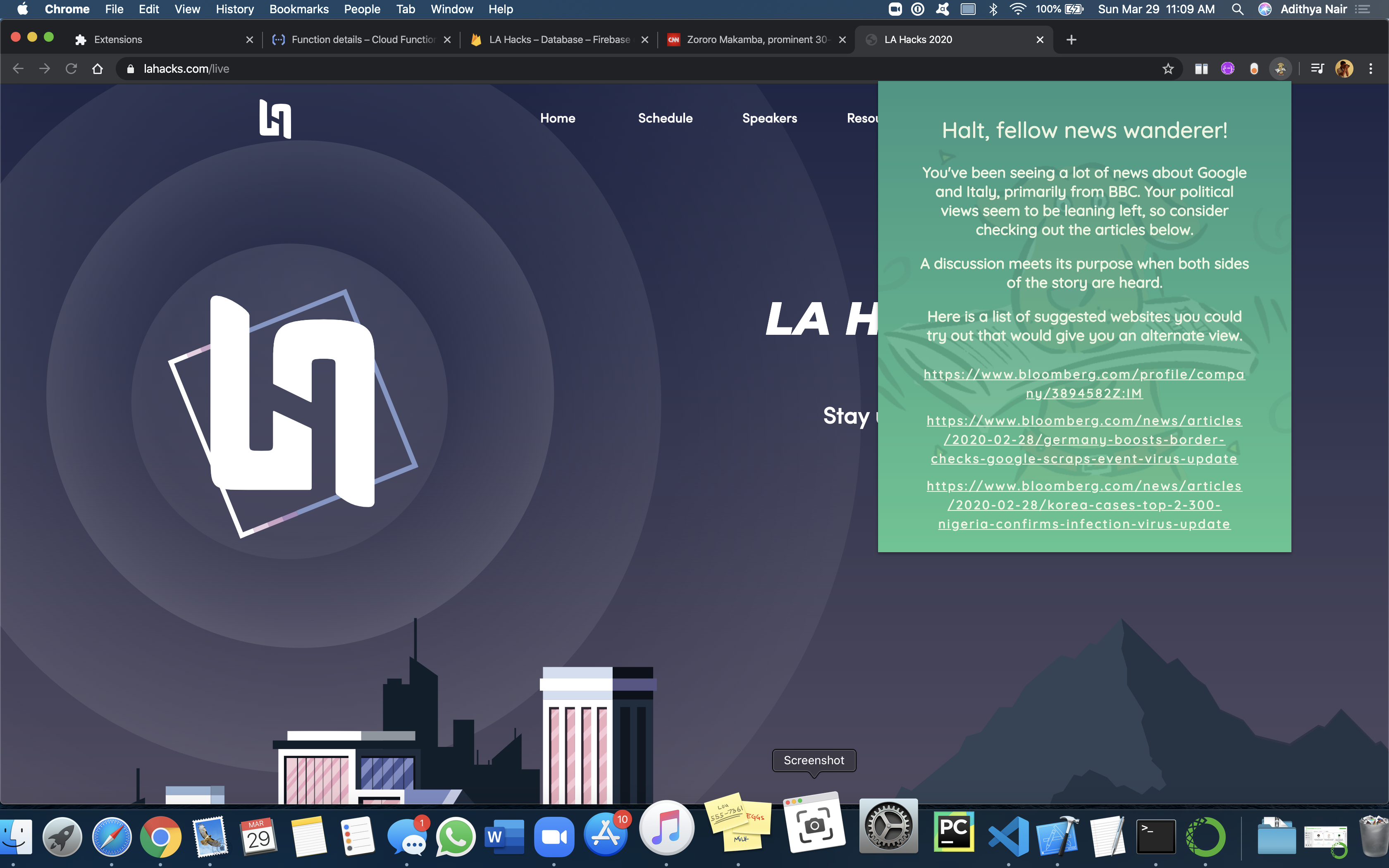Click the bookmark star in address bar
The height and width of the screenshot is (868, 1389).
[x=1167, y=69]
